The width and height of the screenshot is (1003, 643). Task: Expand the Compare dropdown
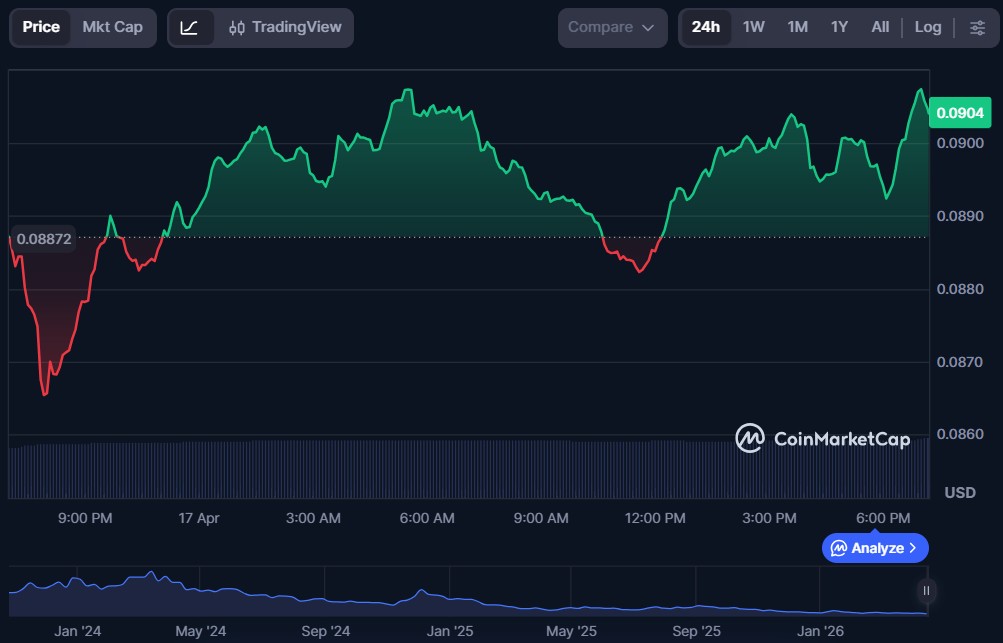click(x=611, y=28)
